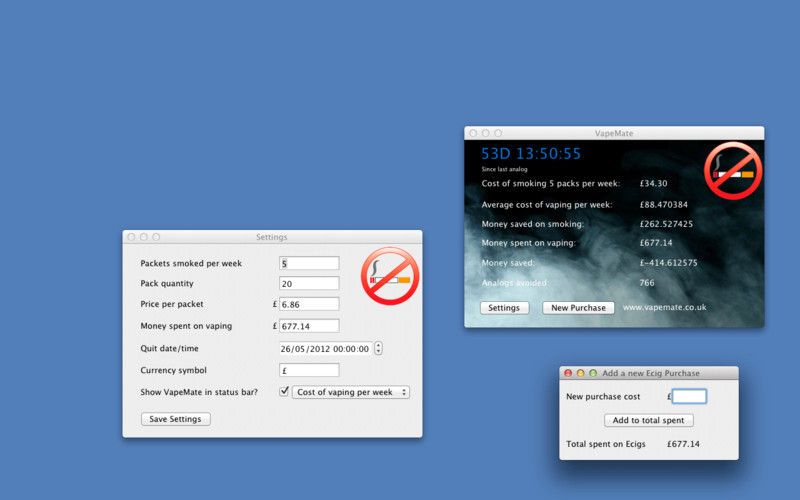800x500 pixels.
Task: Click the Packets smoked per week label
Action: coord(191,263)
